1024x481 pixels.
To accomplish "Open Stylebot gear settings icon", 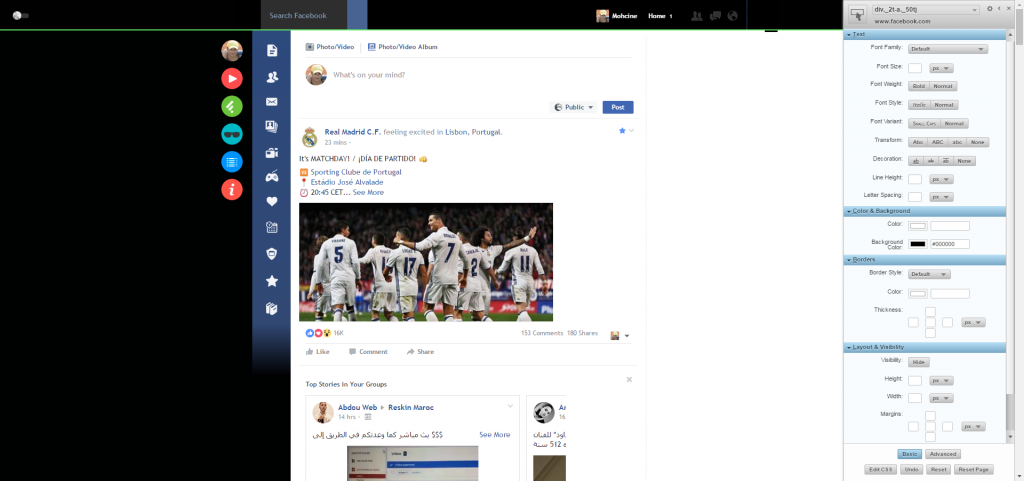I will pos(990,9).
